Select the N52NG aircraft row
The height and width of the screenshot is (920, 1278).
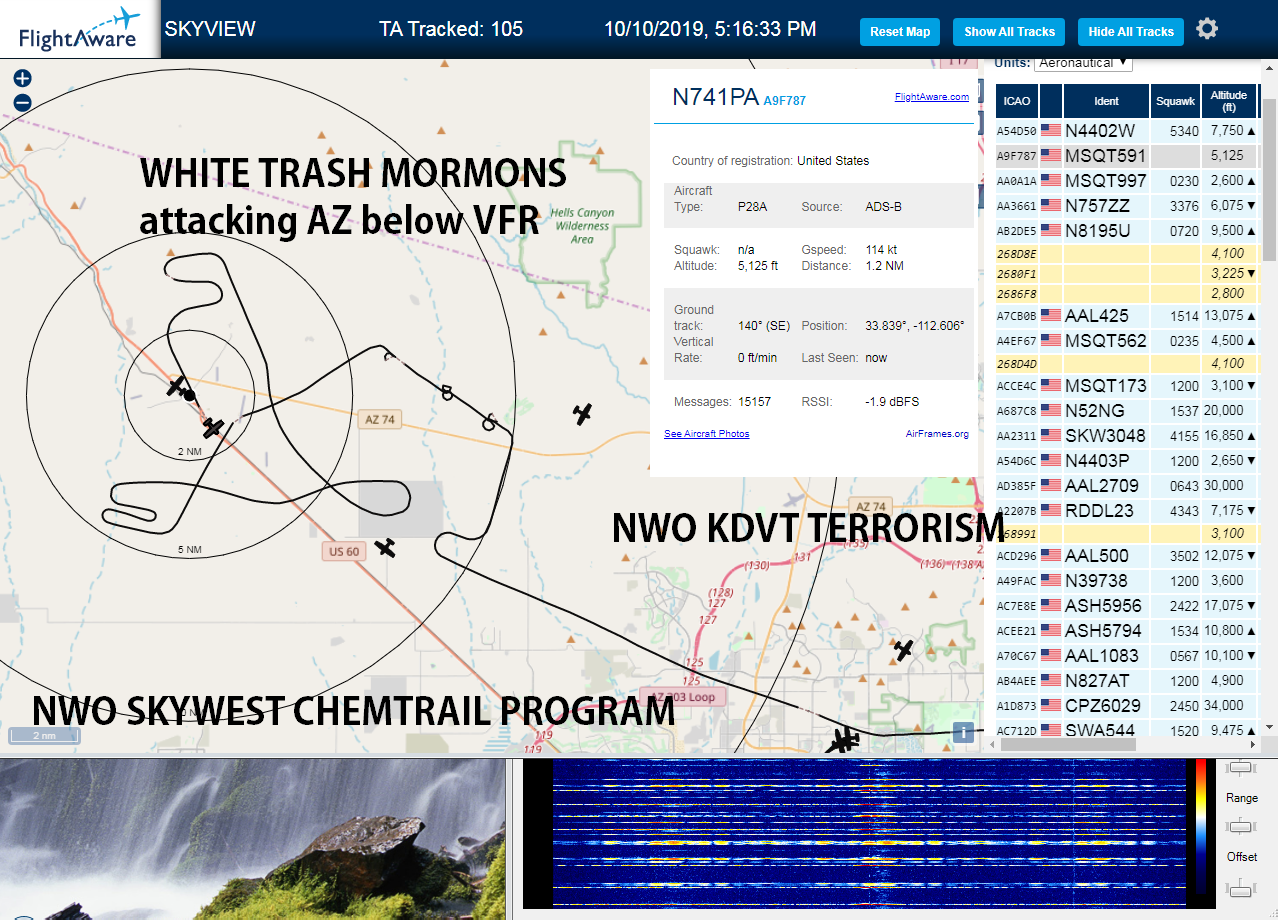1126,411
